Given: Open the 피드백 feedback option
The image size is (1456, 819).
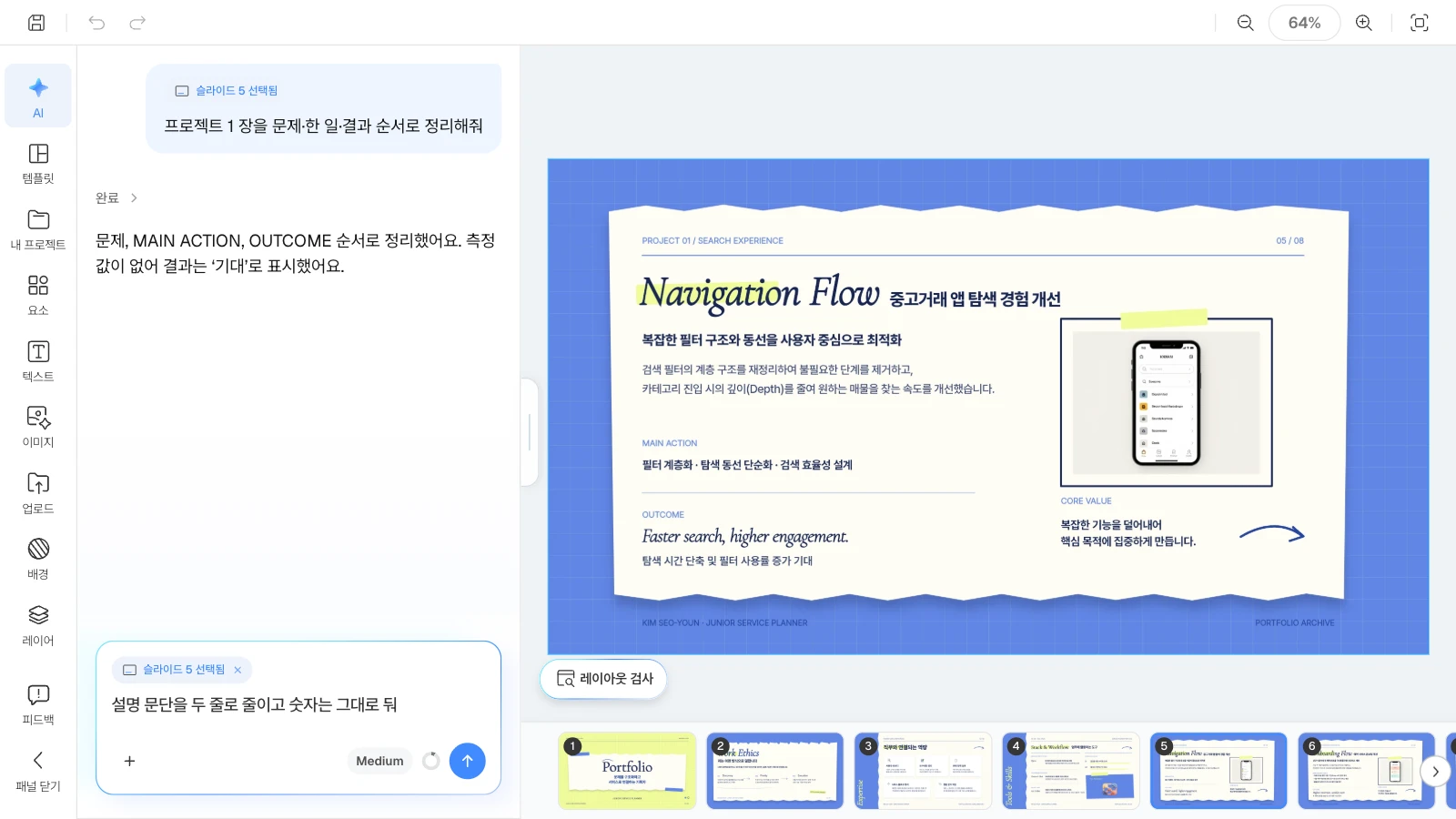Looking at the screenshot, I should pos(38,705).
